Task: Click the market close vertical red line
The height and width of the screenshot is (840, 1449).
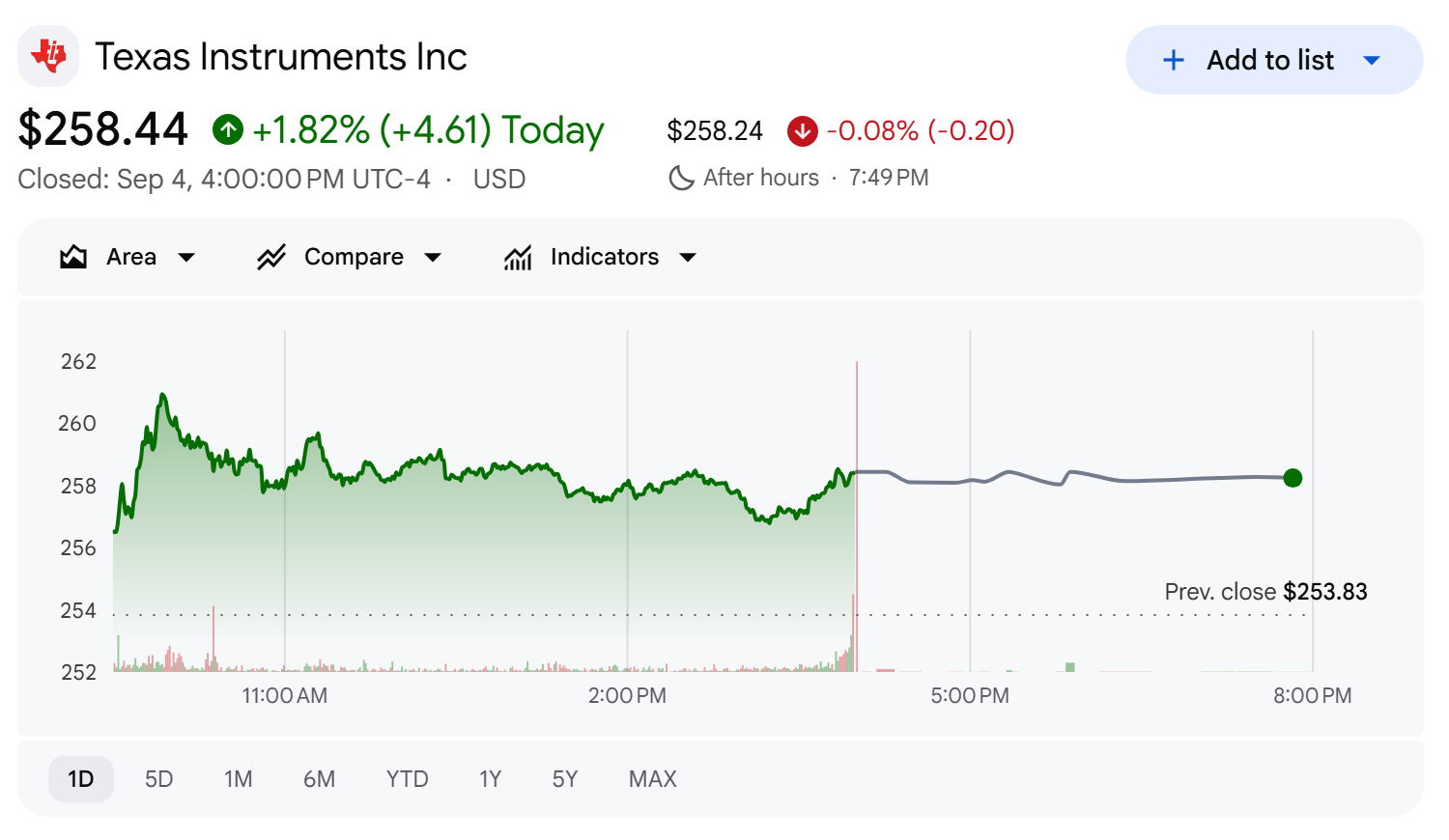Action: click(x=856, y=516)
